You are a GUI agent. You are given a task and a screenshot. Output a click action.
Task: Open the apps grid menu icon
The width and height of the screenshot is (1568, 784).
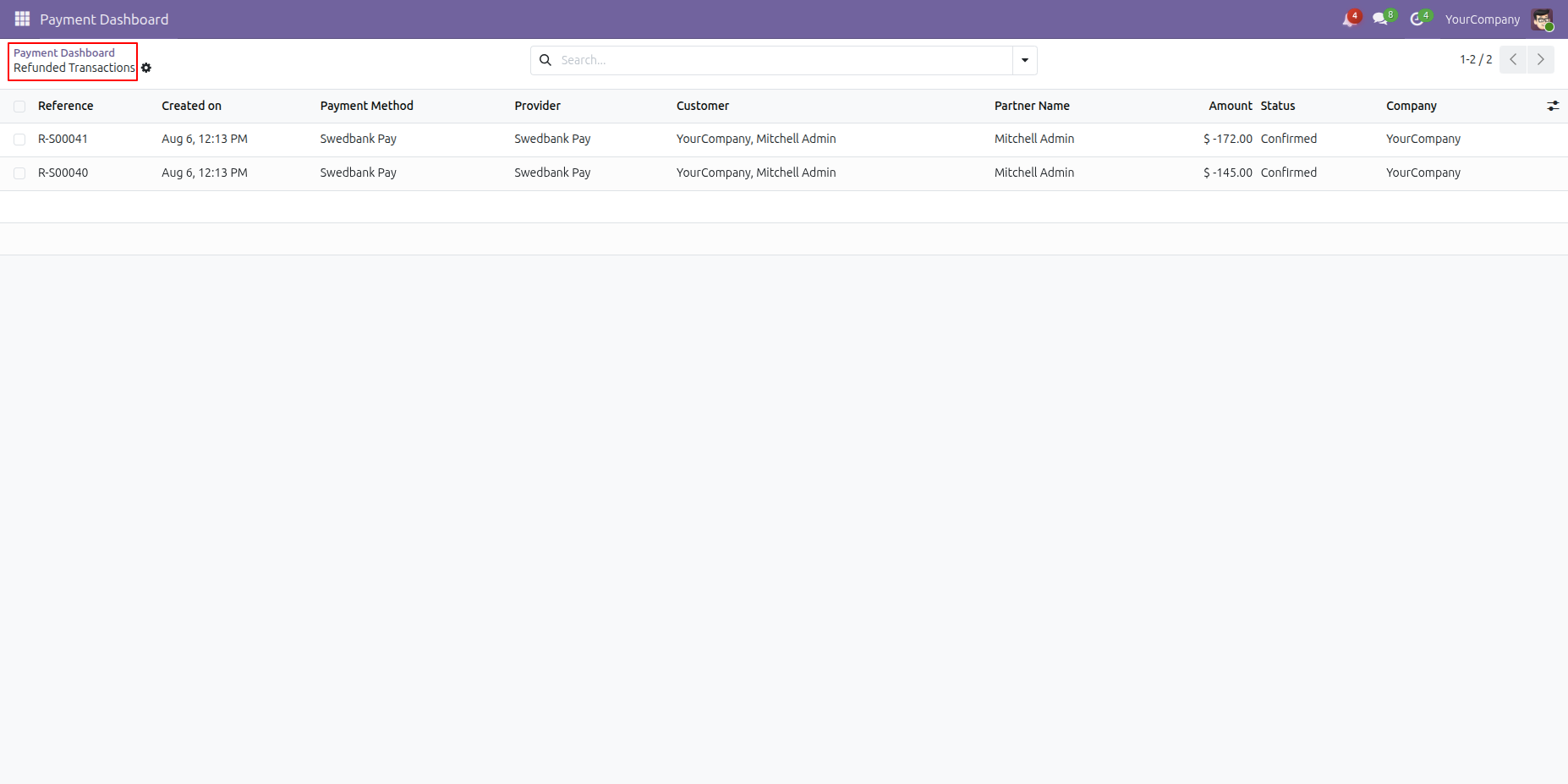pos(22,19)
